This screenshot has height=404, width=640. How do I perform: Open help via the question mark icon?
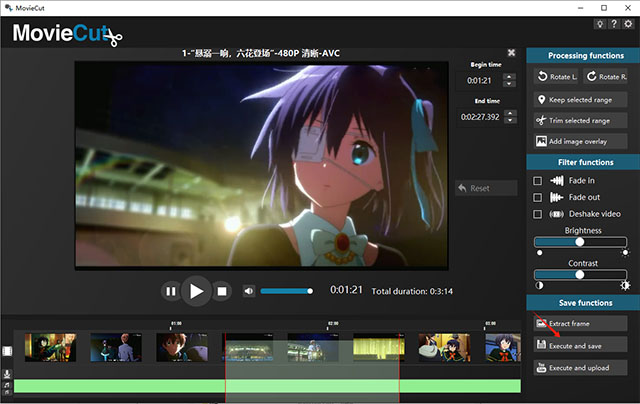(613, 23)
